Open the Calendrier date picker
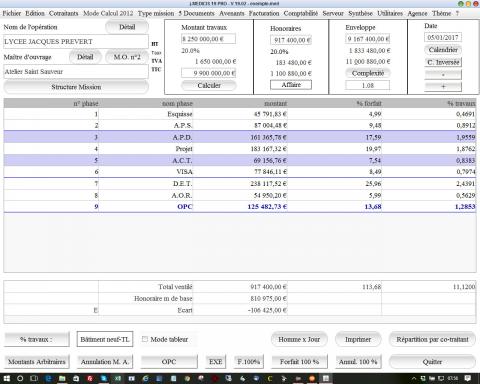 (443, 50)
